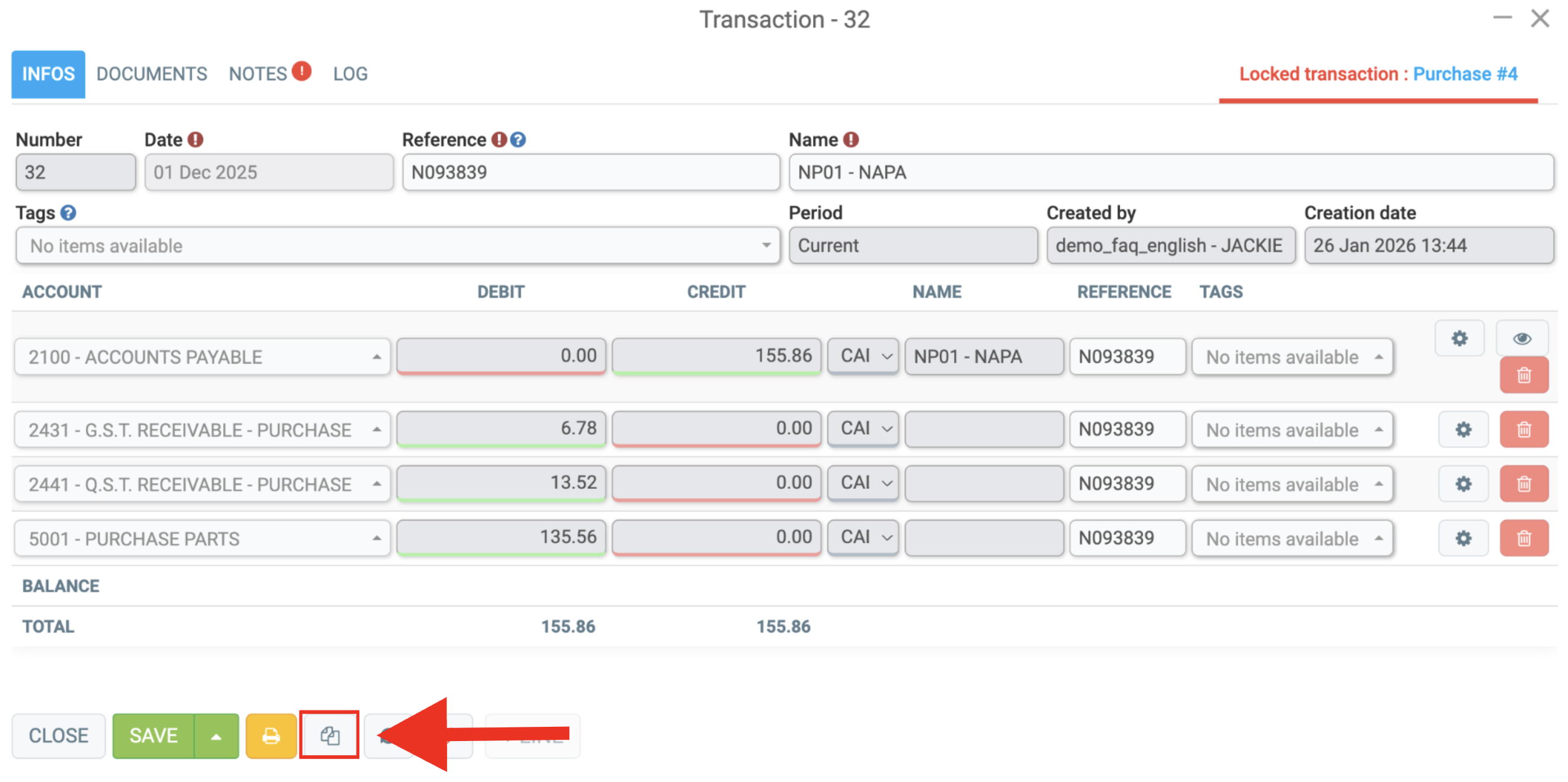Screen dimensions: 1568x782
Task: Open CAI currency dropdown on Q.S.T. line
Action: (863, 483)
